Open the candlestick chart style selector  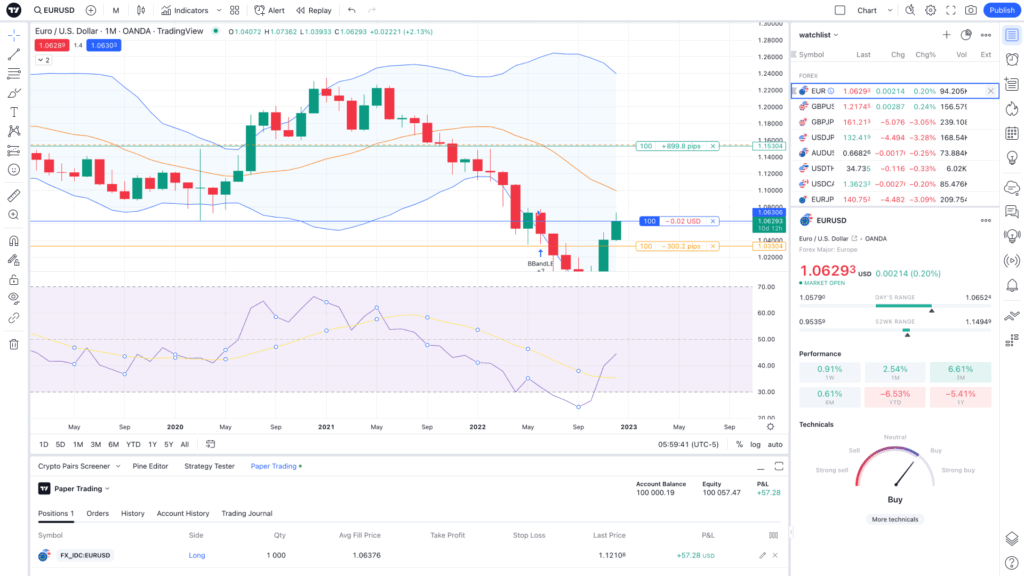pos(141,10)
